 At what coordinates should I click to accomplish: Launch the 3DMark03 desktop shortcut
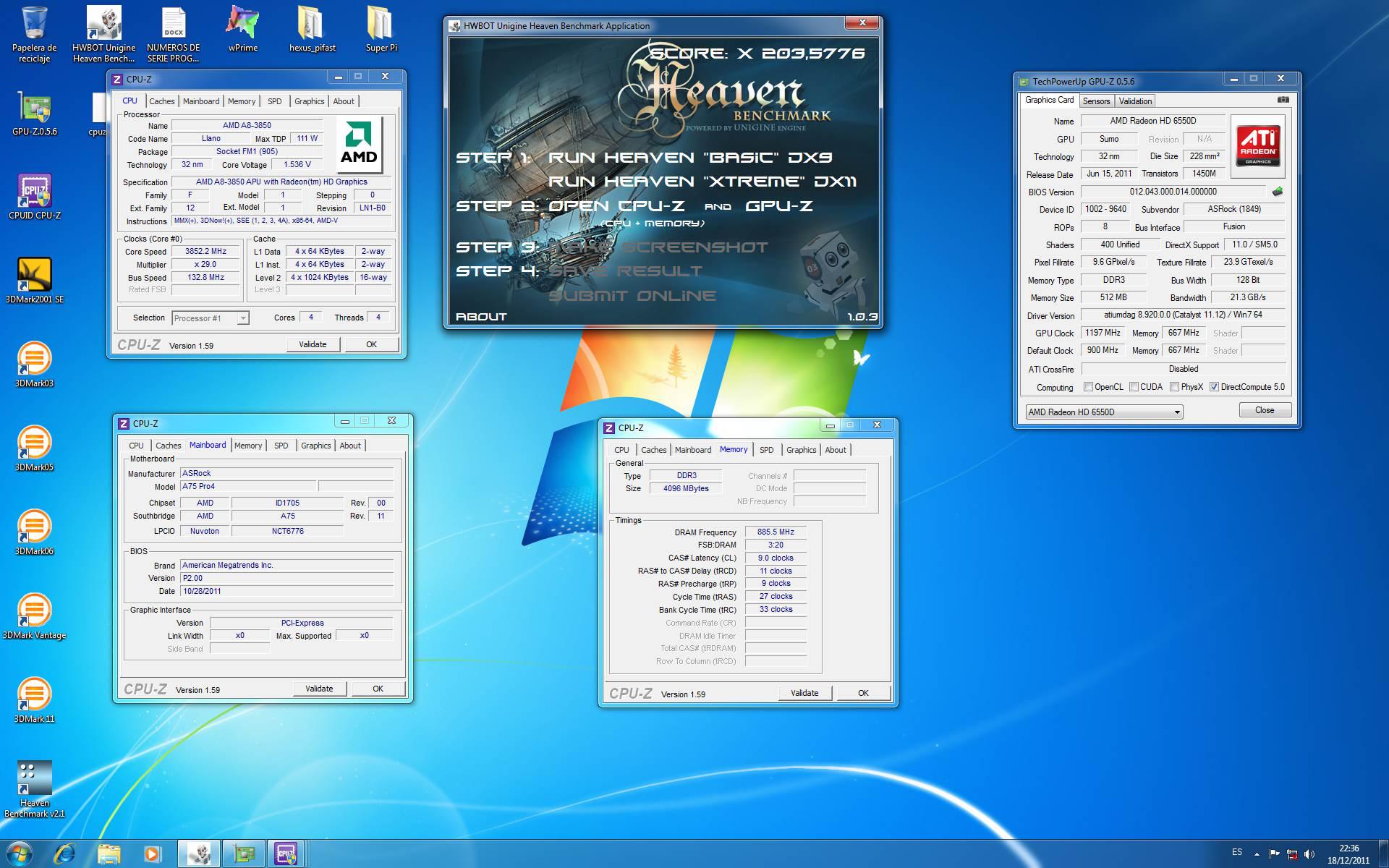(34, 365)
